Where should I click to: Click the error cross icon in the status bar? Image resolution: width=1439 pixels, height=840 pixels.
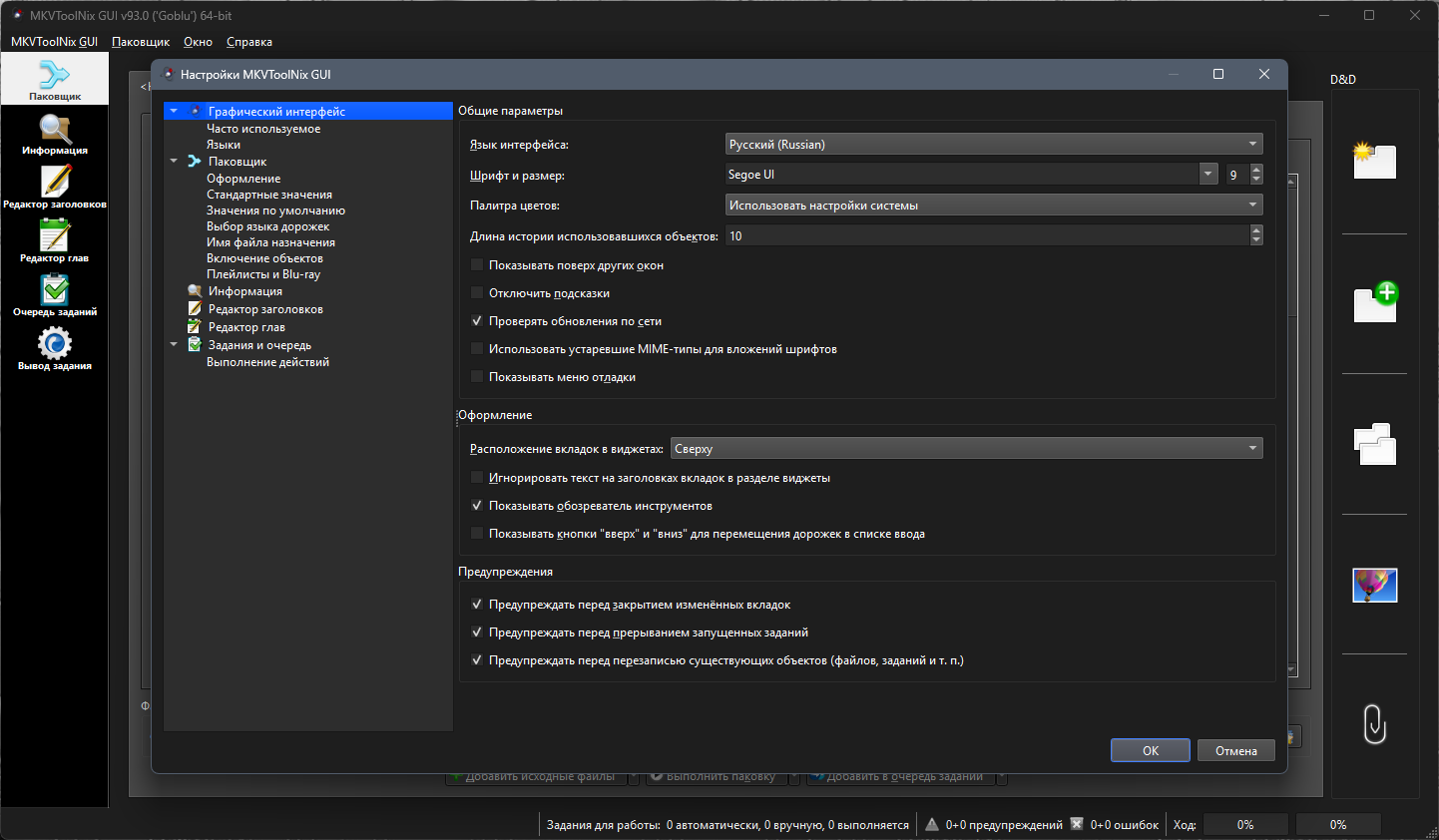pos(1077,824)
